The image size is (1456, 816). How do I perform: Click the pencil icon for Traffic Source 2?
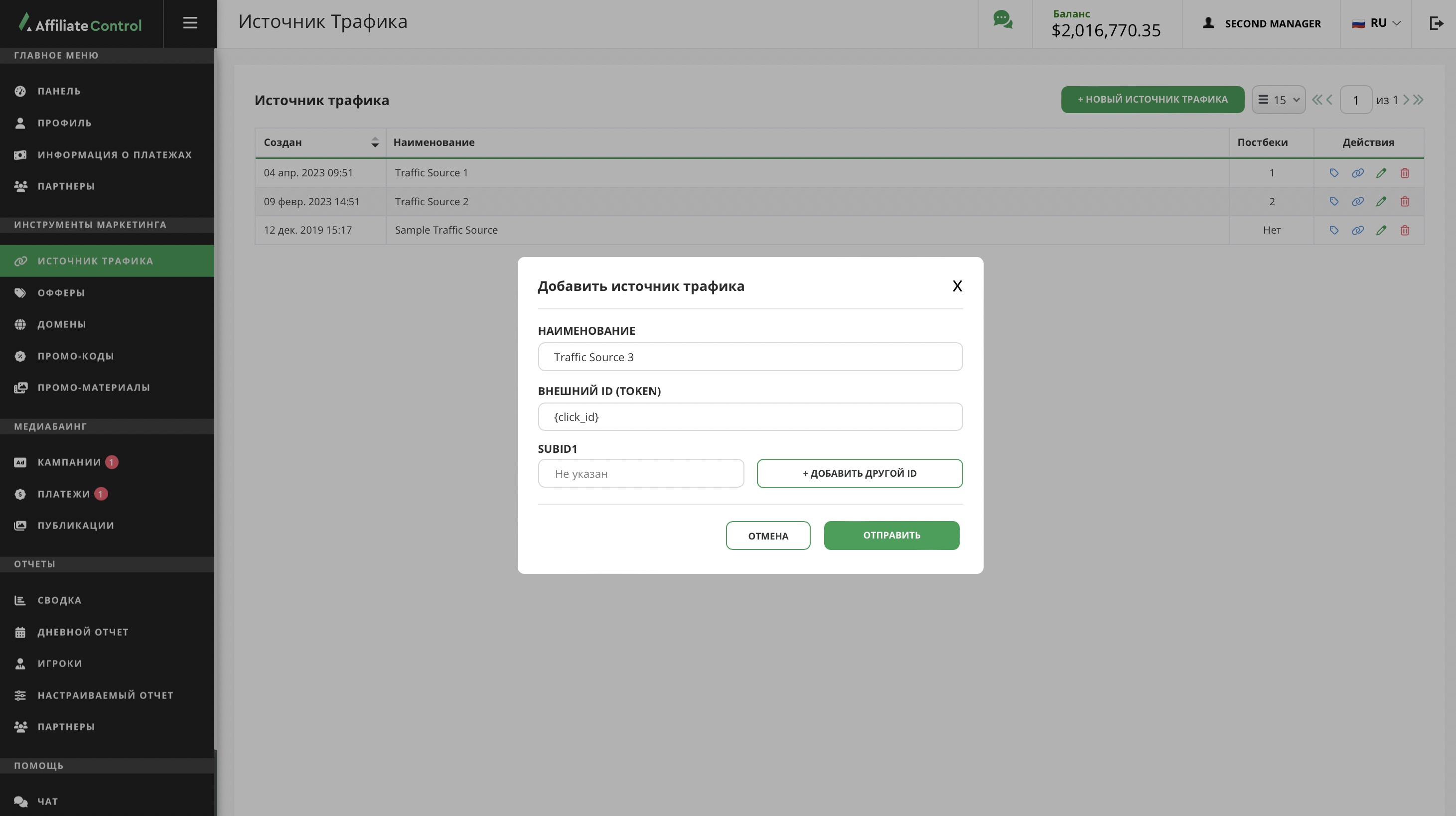(x=1381, y=202)
